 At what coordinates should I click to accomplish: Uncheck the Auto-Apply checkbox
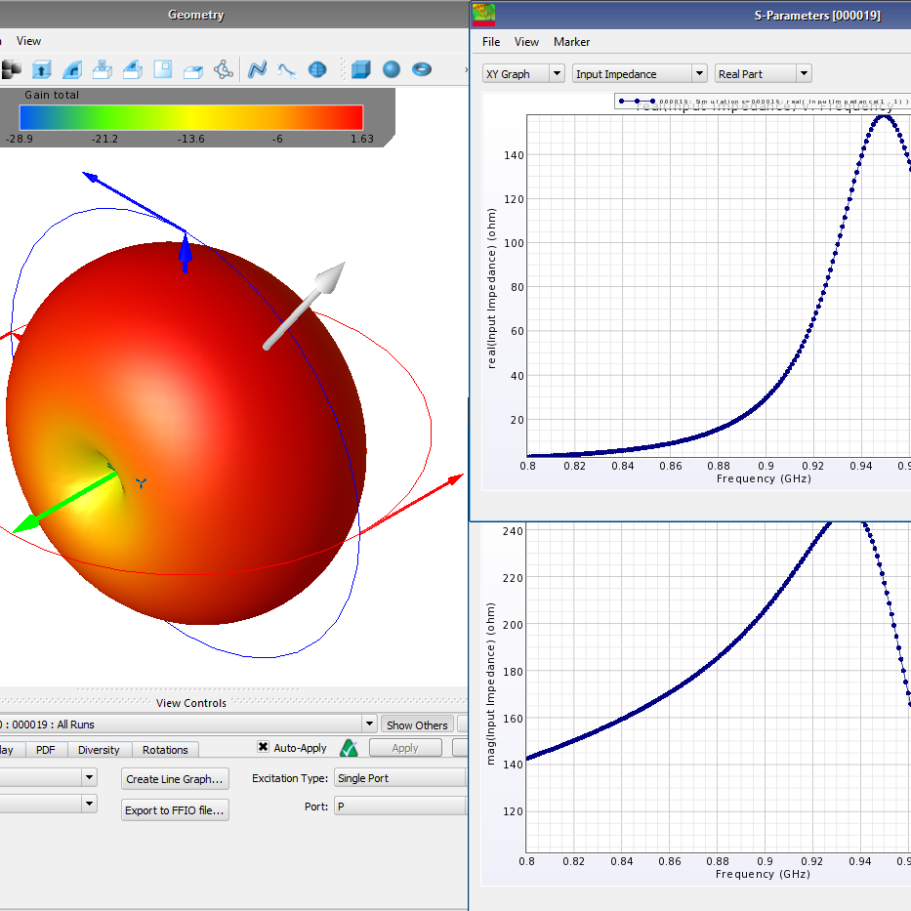point(263,747)
